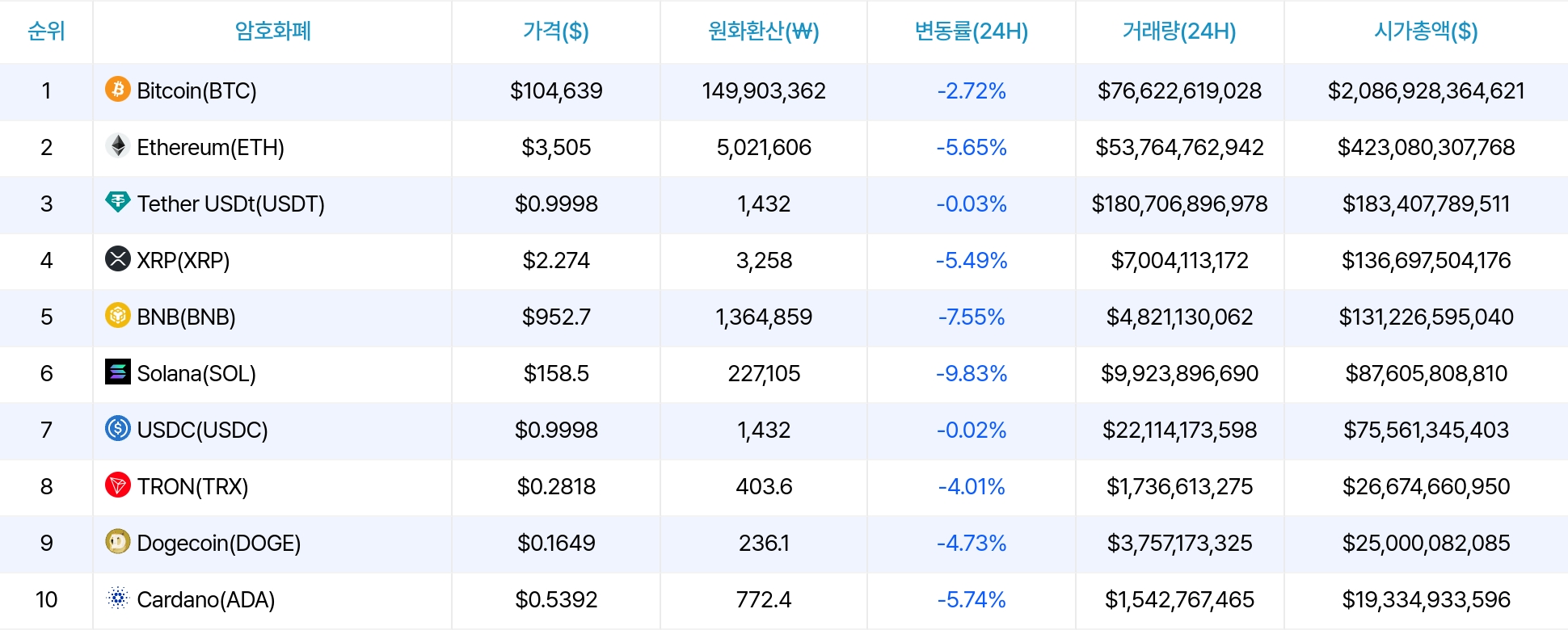The width and height of the screenshot is (1568, 630).
Task: Click the Cardano logo icon
Action: [x=118, y=598]
